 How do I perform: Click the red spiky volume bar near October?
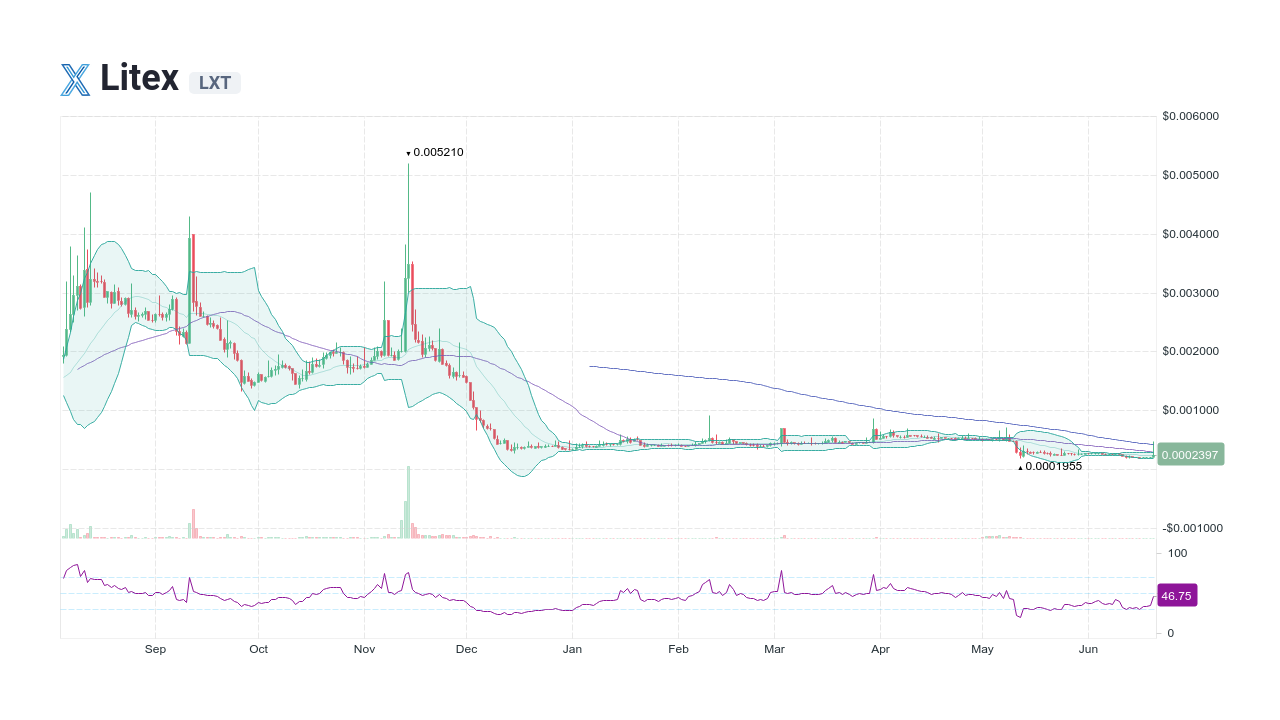coord(192,520)
